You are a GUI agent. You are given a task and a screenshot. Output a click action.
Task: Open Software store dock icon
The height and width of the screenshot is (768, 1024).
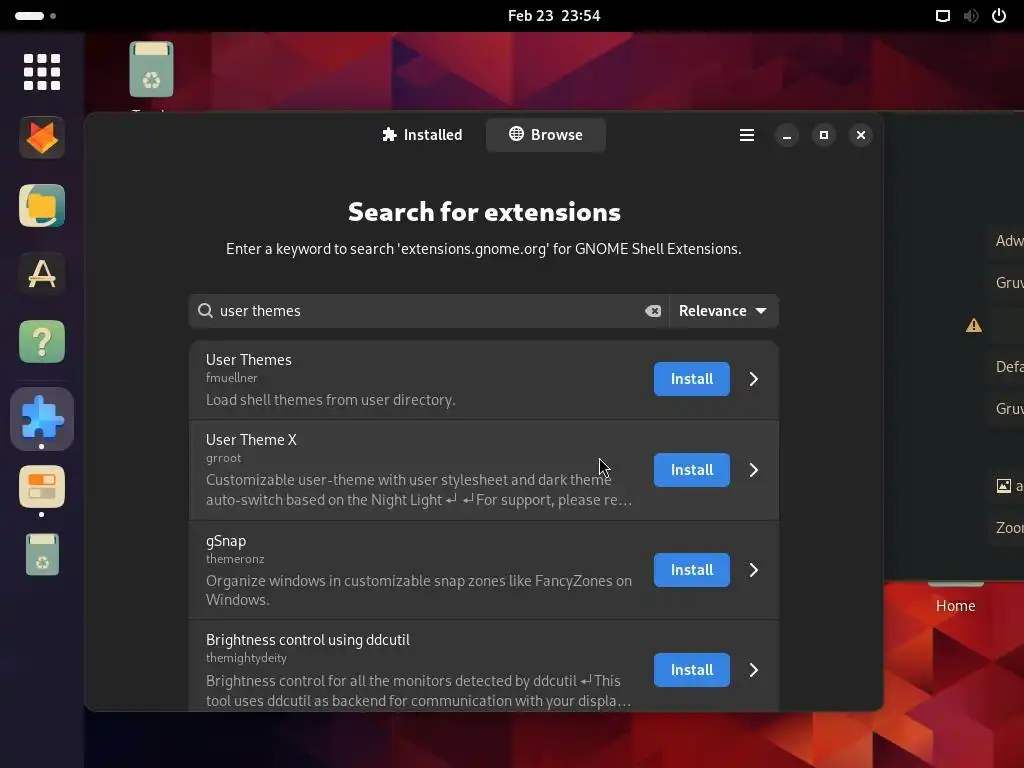[42, 274]
